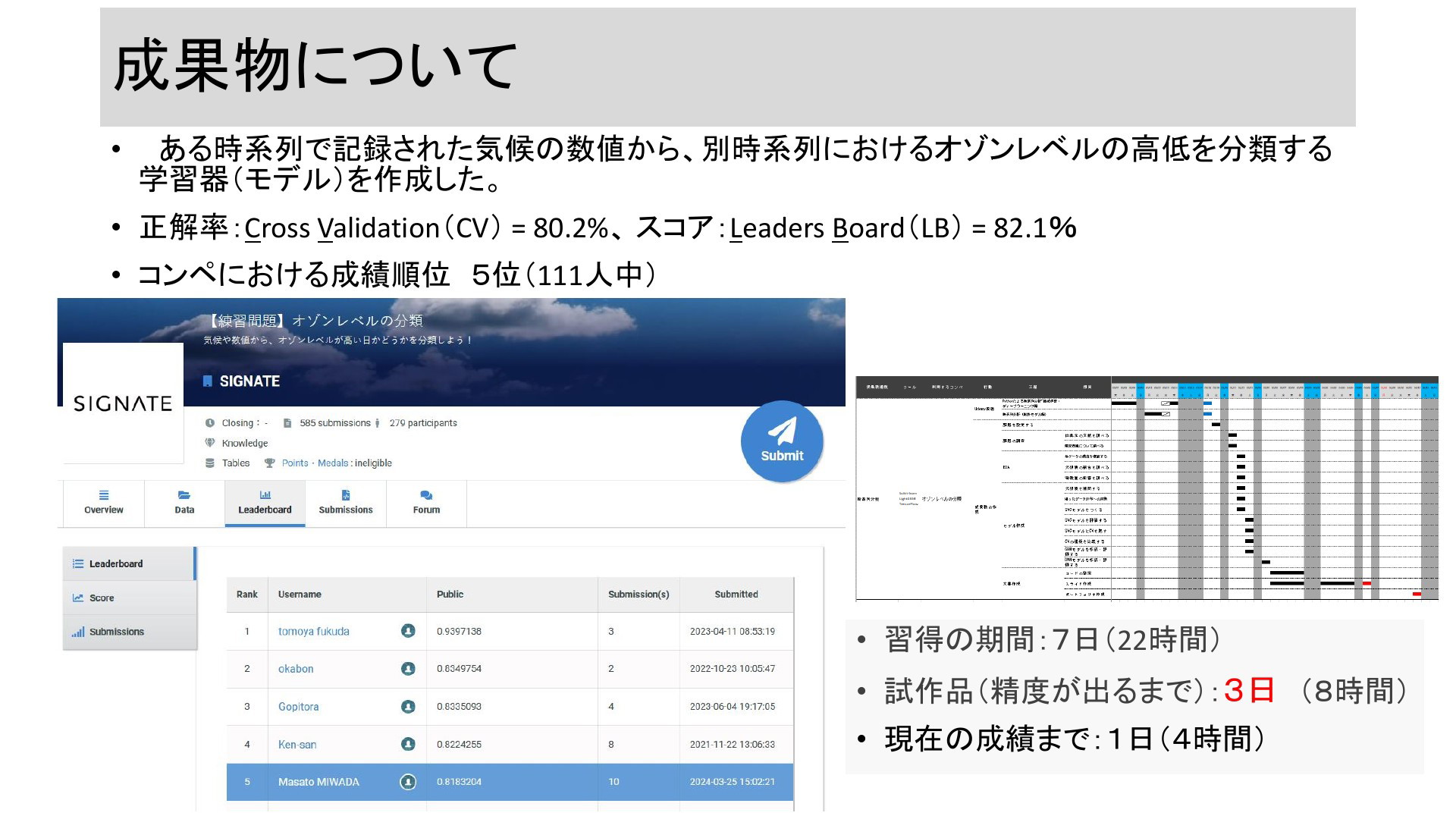This screenshot has width=1456, height=819.
Task: Click the avatar icon beside tomoya fukuda
Action: [408, 631]
